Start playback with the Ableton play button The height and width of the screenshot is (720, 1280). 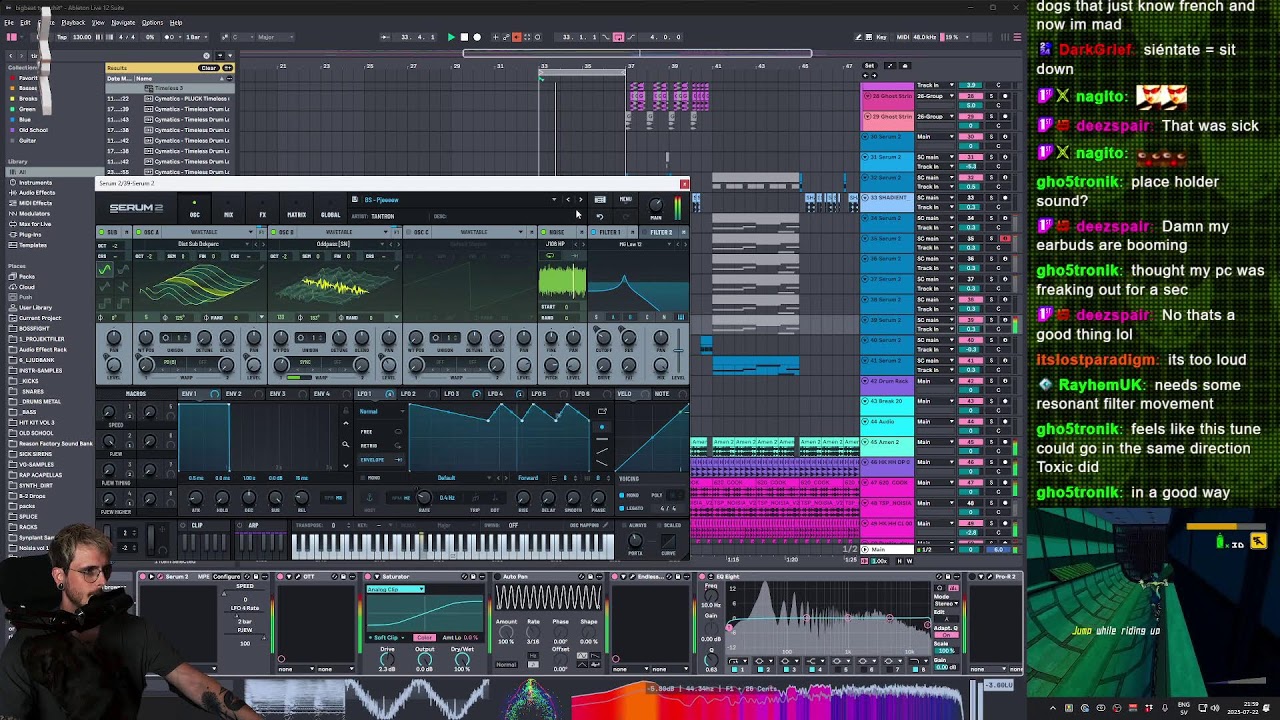click(451, 37)
